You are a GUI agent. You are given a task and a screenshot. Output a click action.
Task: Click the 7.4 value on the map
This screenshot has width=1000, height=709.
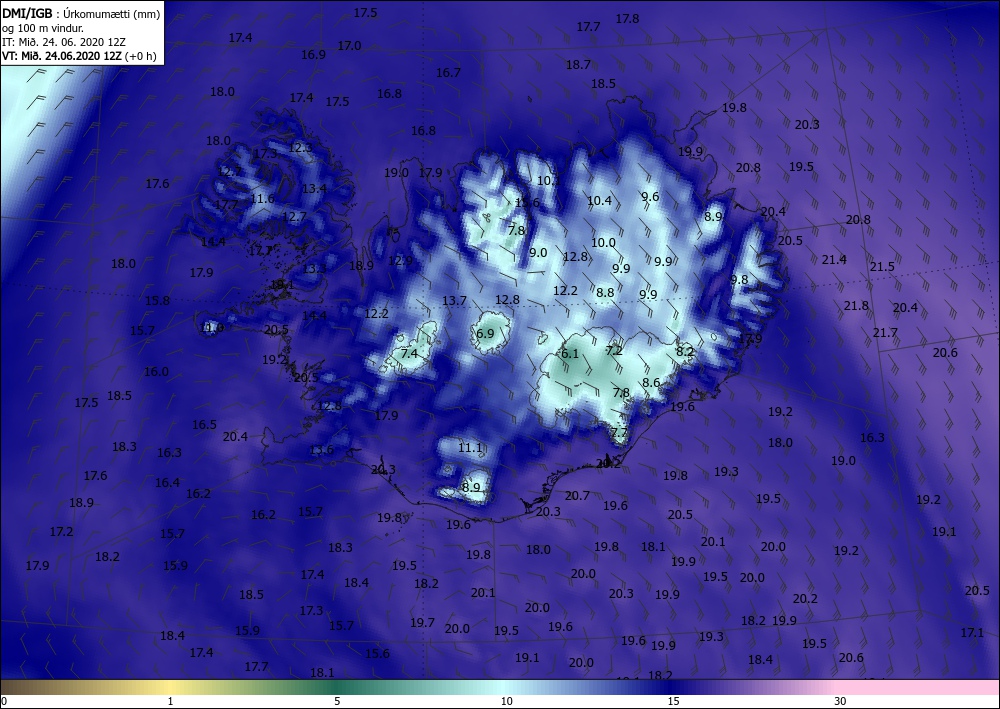pos(409,353)
